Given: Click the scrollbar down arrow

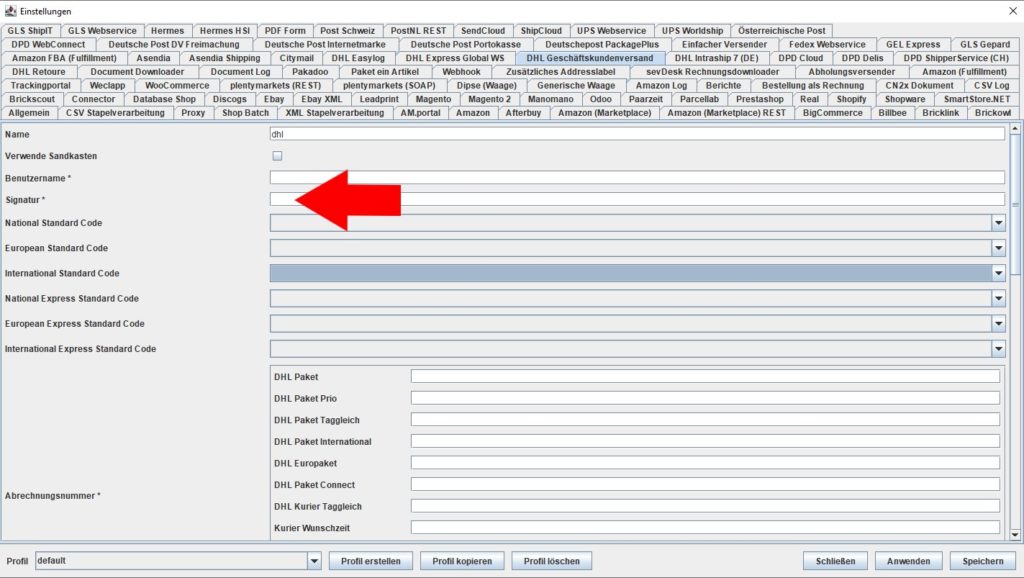Looking at the screenshot, I should pos(1015,534).
